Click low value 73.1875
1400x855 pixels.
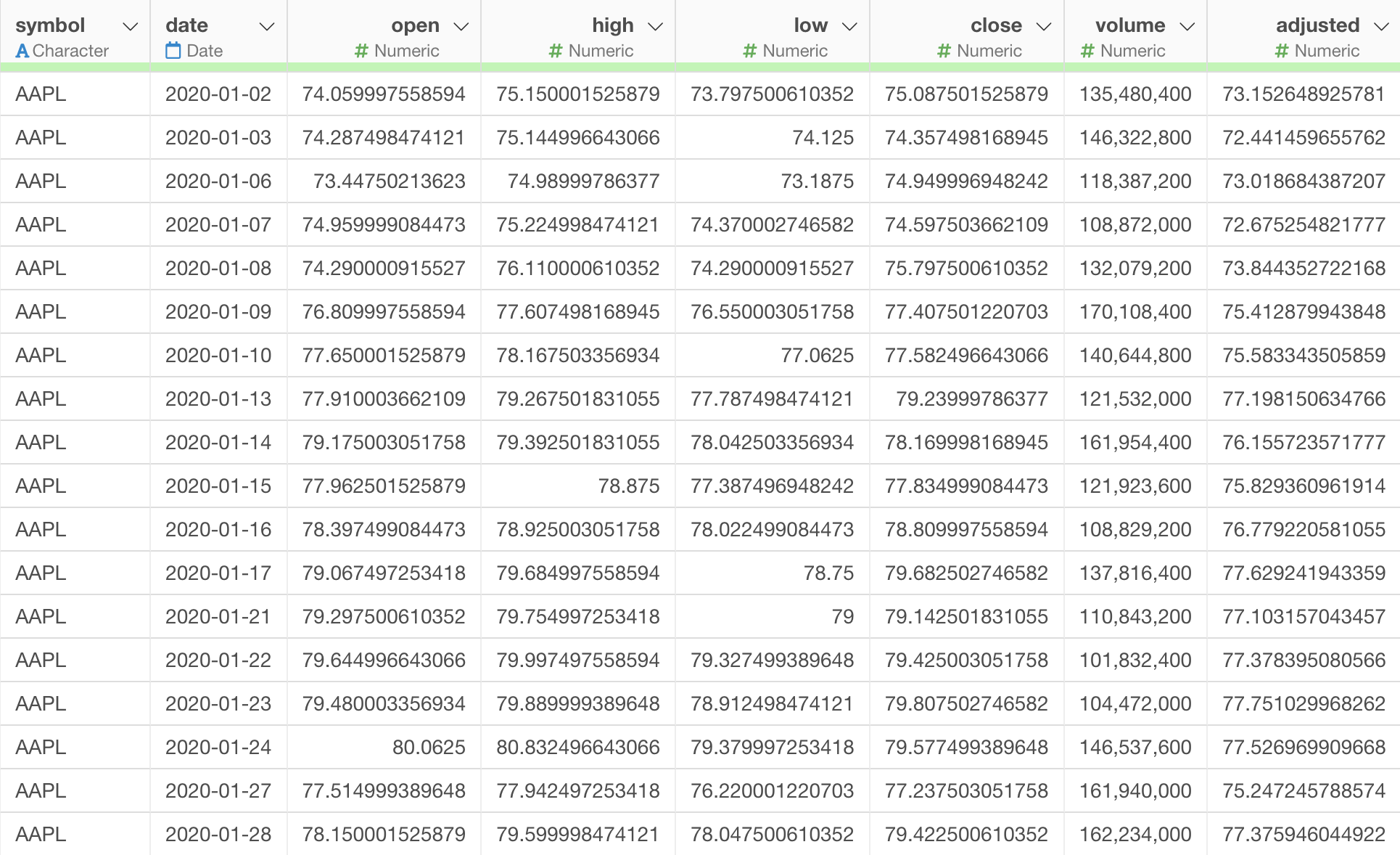pyautogui.click(x=818, y=181)
